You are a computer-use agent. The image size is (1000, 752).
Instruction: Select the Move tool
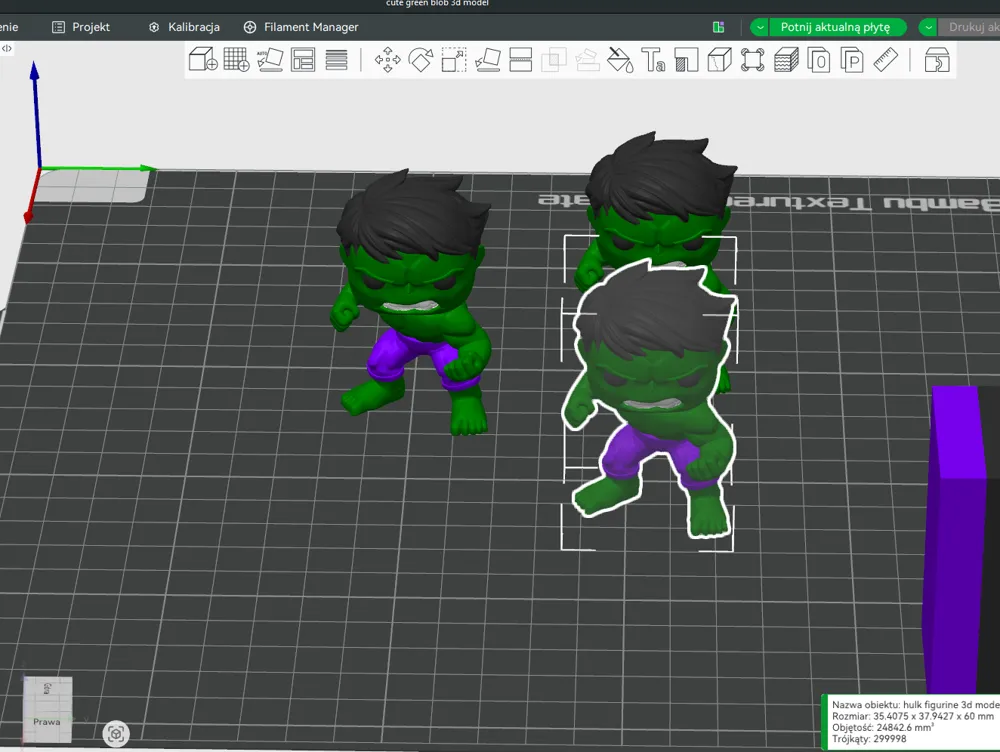(x=387, y=60)
